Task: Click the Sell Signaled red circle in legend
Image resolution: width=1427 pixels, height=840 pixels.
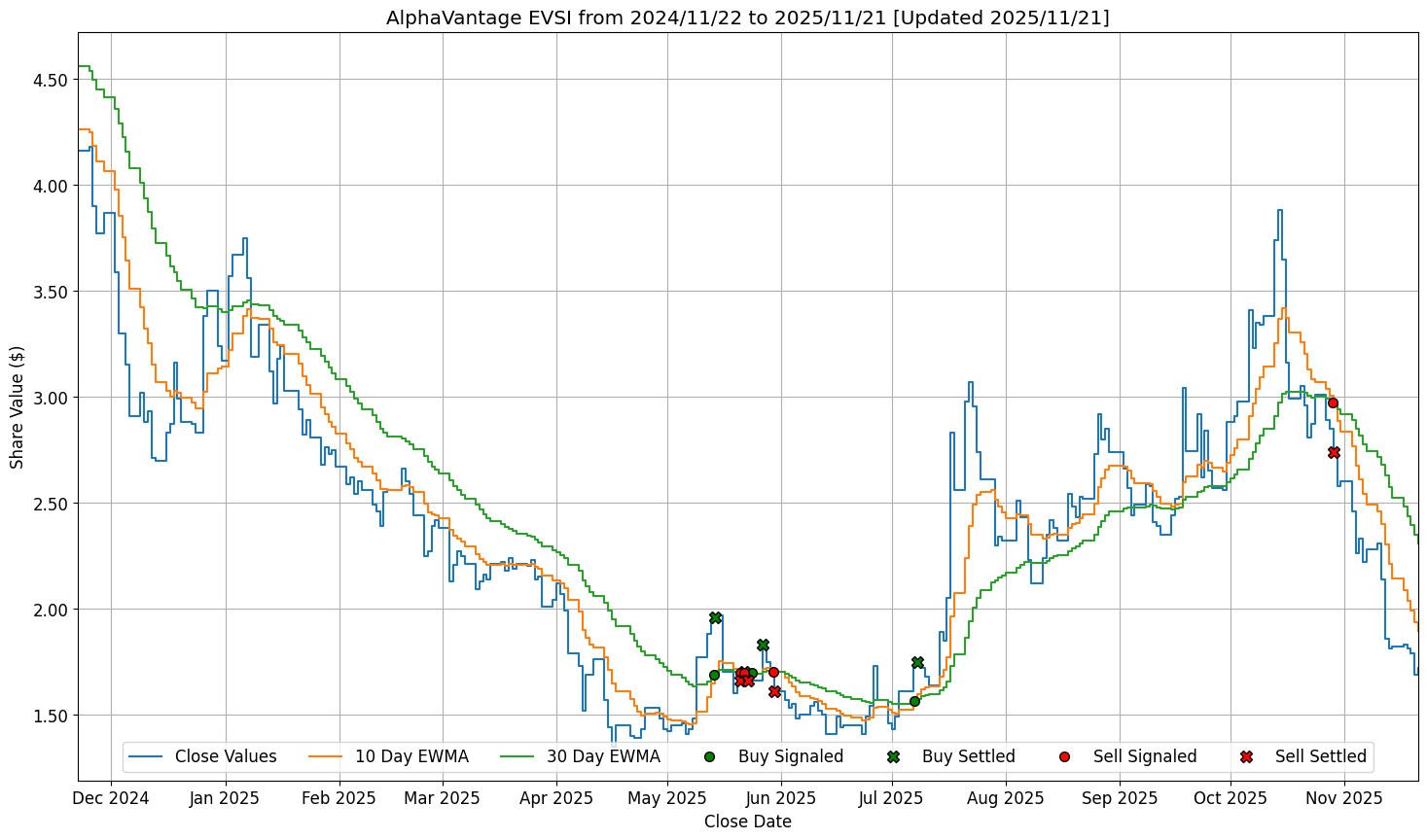Action: click(1064, 756)
